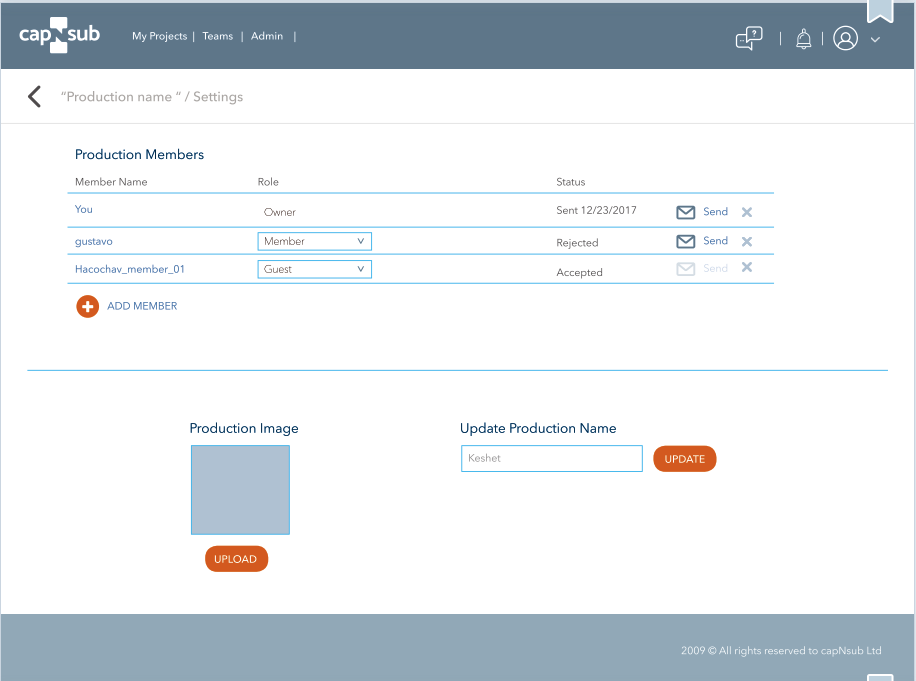Open the My Projects menu
The height and width of the screenshot is (681, 916).
tap(159, 36)
